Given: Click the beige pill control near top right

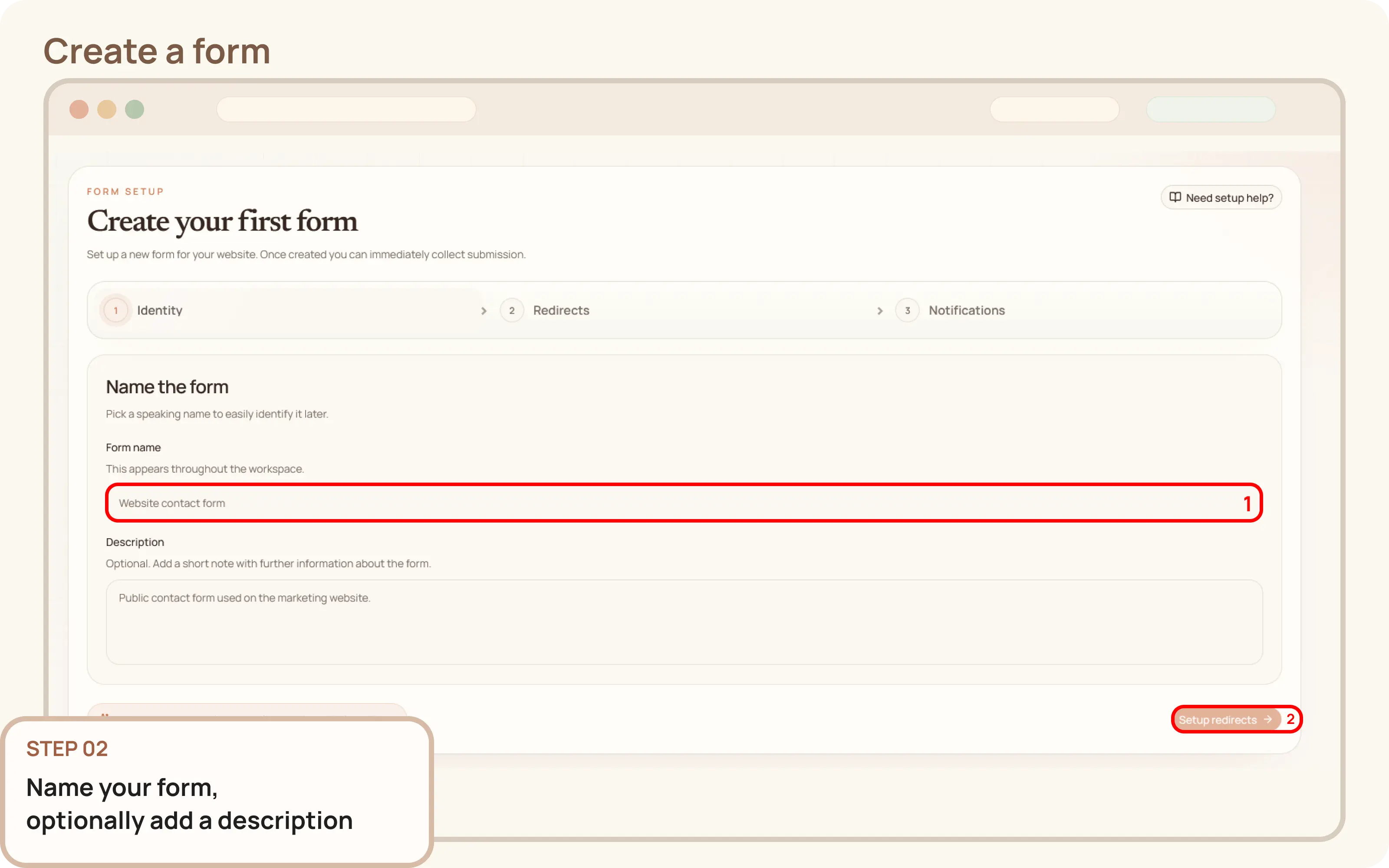Looking at the screenshot, I should point(1054,109).
